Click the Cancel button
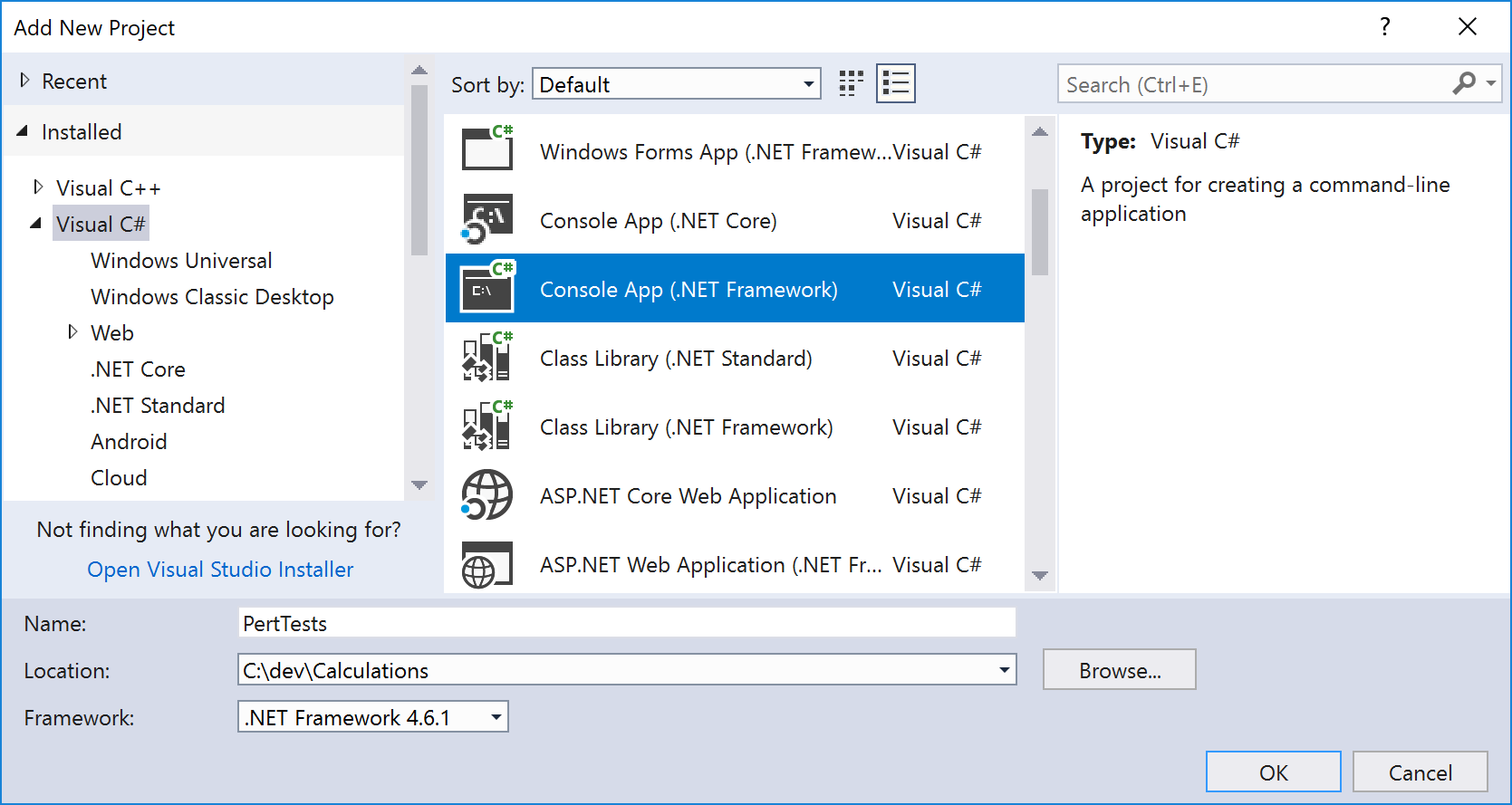 coord(1420,772)
